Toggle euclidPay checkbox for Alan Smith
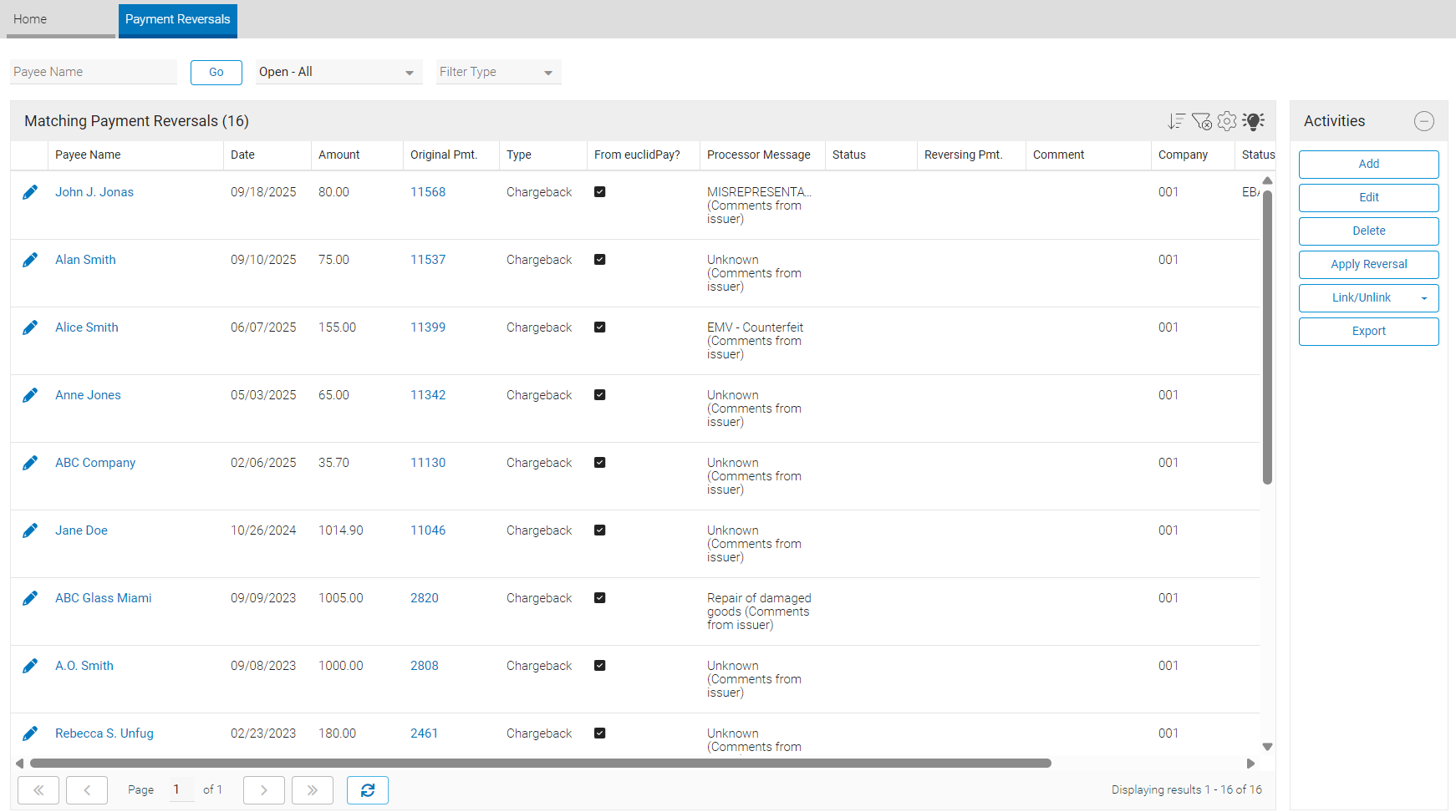Screen dimensions: 1456x812 [599, 260]
